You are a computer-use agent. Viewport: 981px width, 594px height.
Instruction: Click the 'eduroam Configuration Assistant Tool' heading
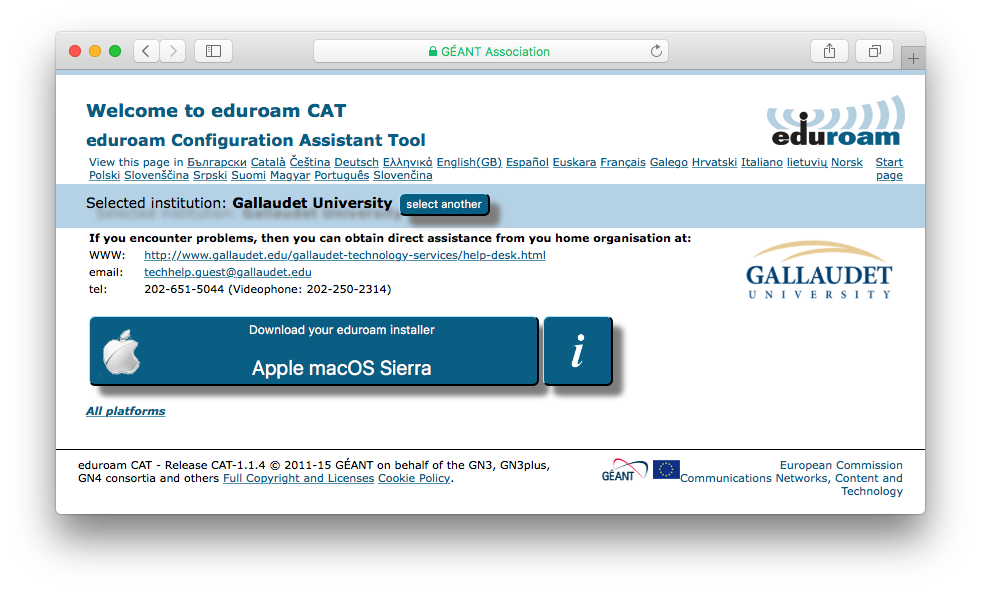[x=255, y=140]
